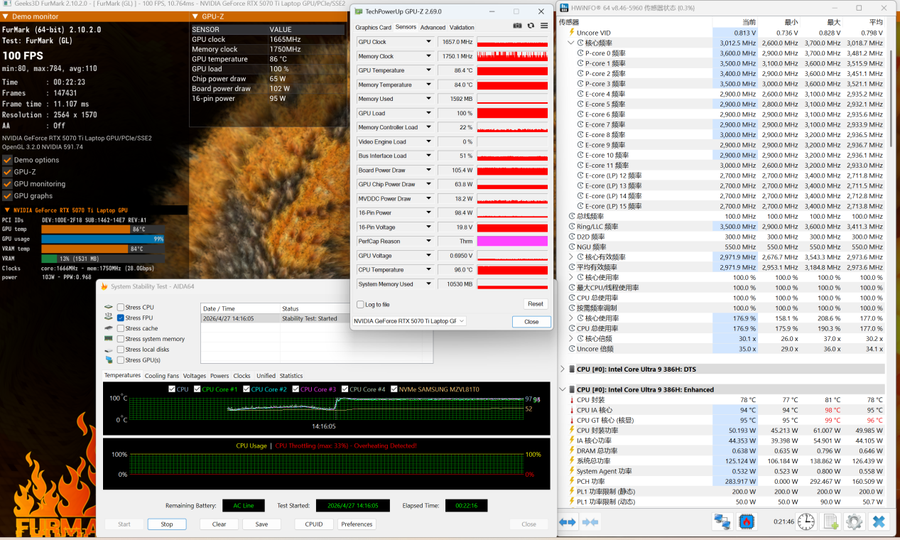Click the FurMark GPU usage blue bar

[103, 239]
